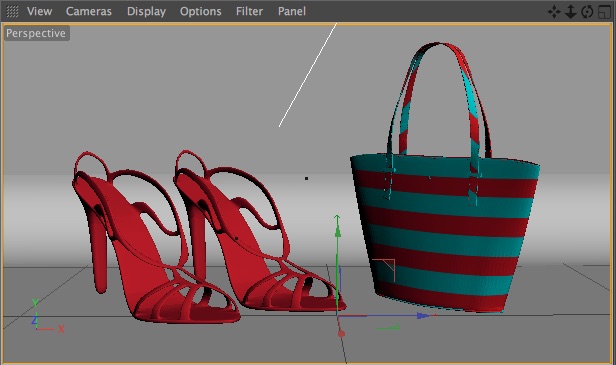Open the Options menu
Image resolution: width=616 pixels, height=365 pixels.
(200, 12)
